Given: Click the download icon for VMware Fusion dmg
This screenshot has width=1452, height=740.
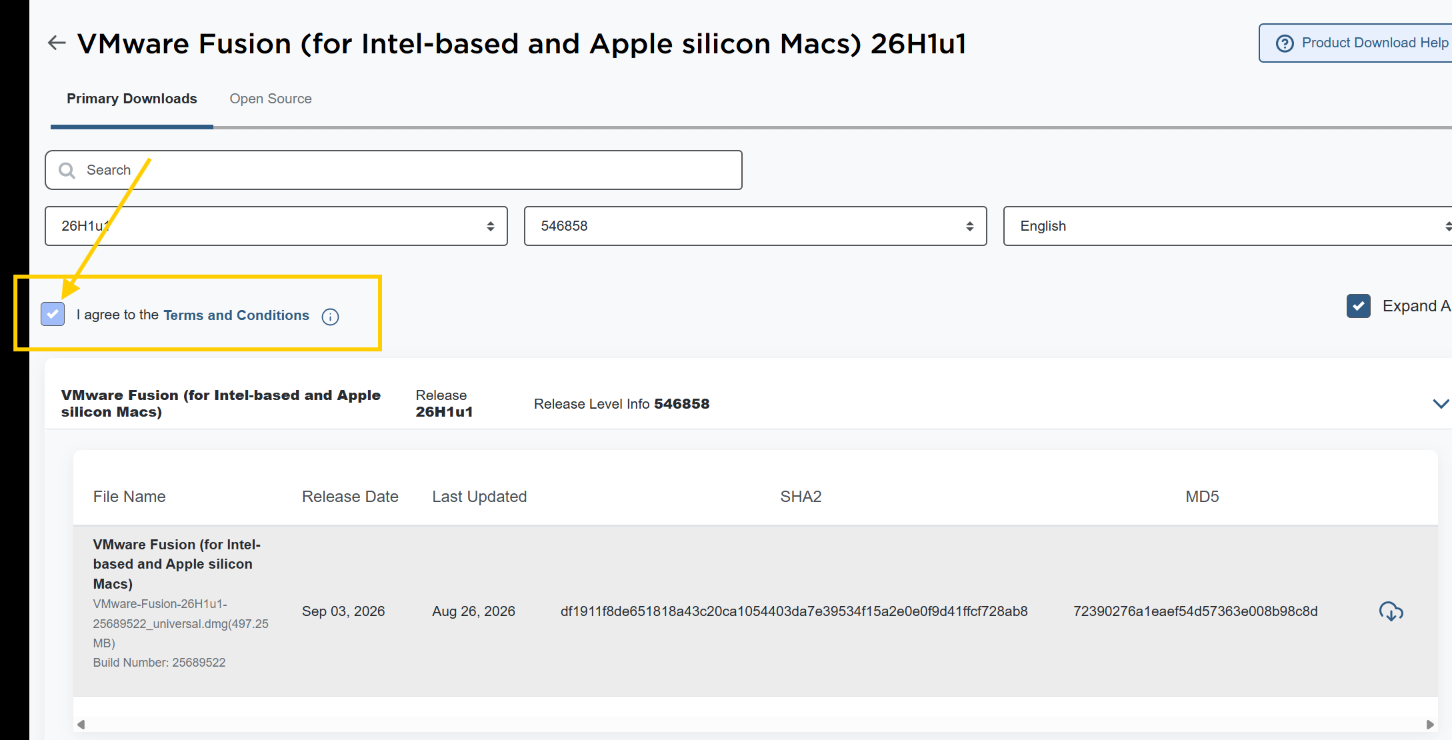Looking at the screenshot, I should tap(1391, 611).
